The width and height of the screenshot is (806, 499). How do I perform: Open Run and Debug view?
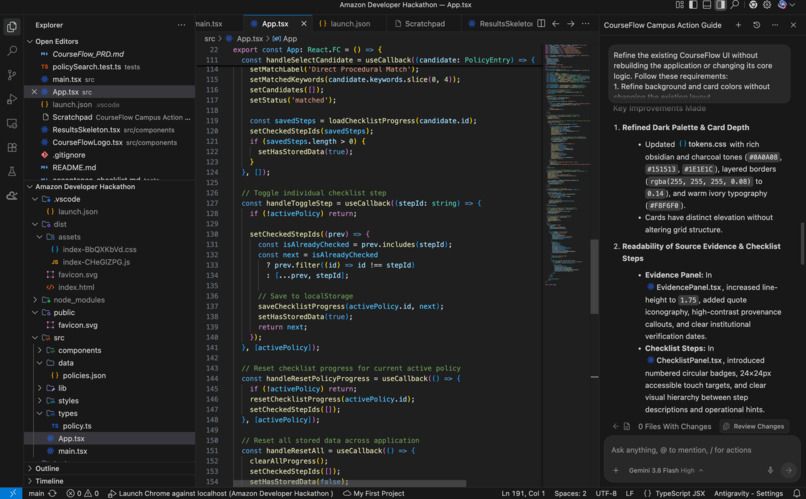click(x=11, y=99)
